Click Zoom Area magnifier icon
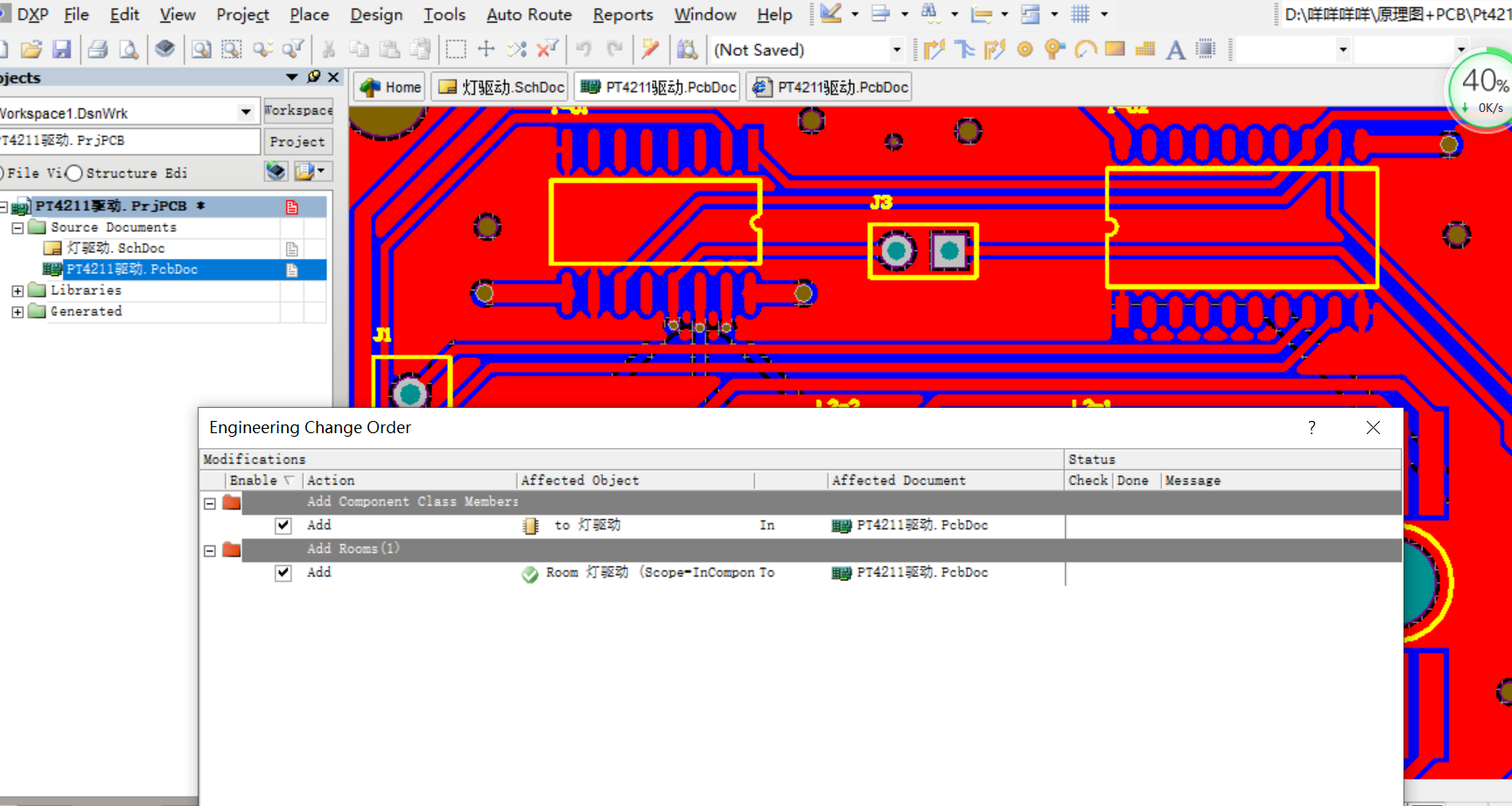 [232, 50]
